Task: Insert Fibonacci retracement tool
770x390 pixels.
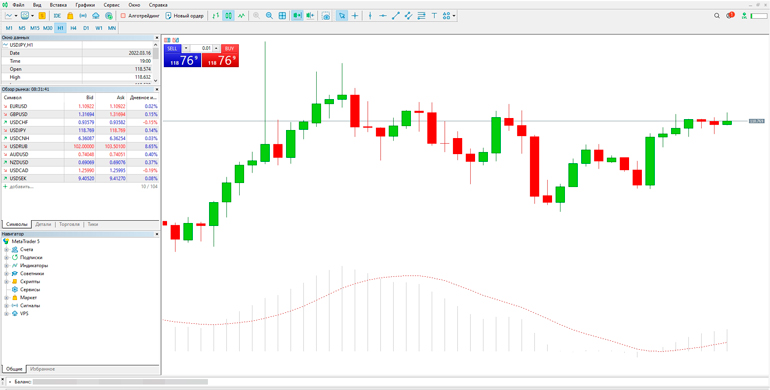Action: [x=421, y=16]
